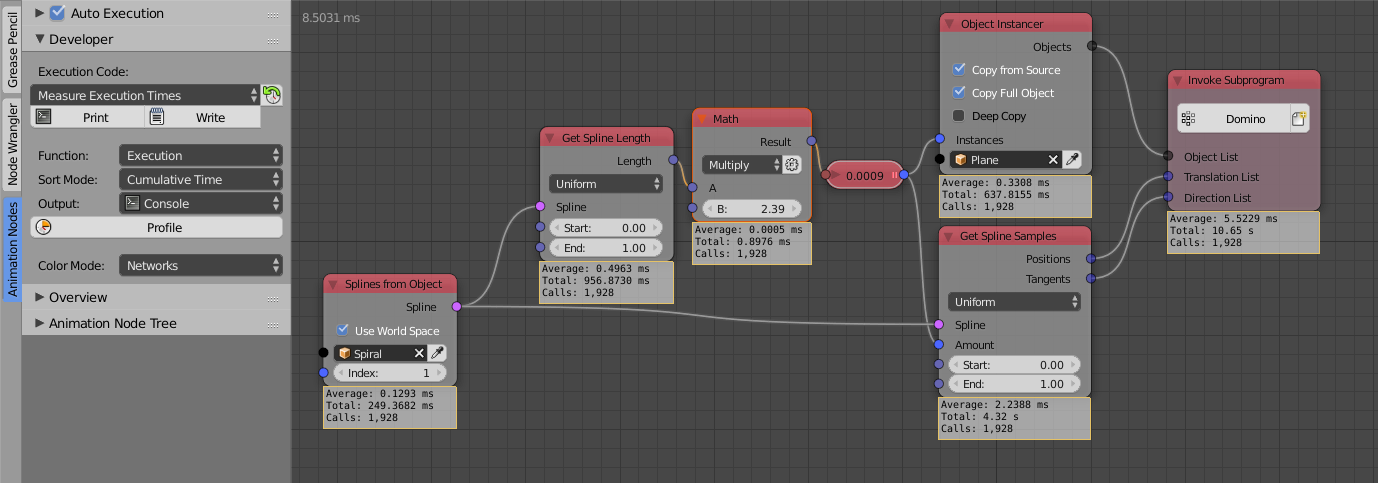The image size is (1378, 483).
Task: Click the Direction List input socket
Action: pyautogui.click(x=1168, y=198)
